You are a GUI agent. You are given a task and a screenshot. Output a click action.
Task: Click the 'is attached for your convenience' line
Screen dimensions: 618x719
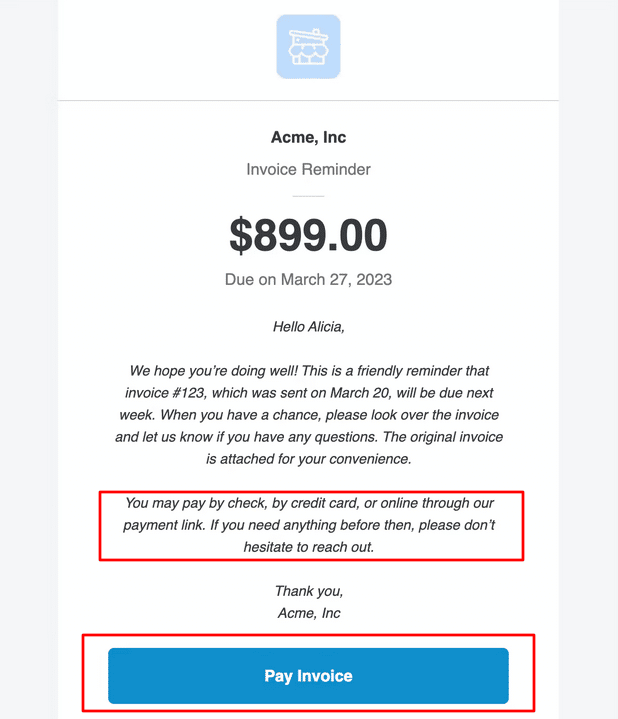coord(308,459)
